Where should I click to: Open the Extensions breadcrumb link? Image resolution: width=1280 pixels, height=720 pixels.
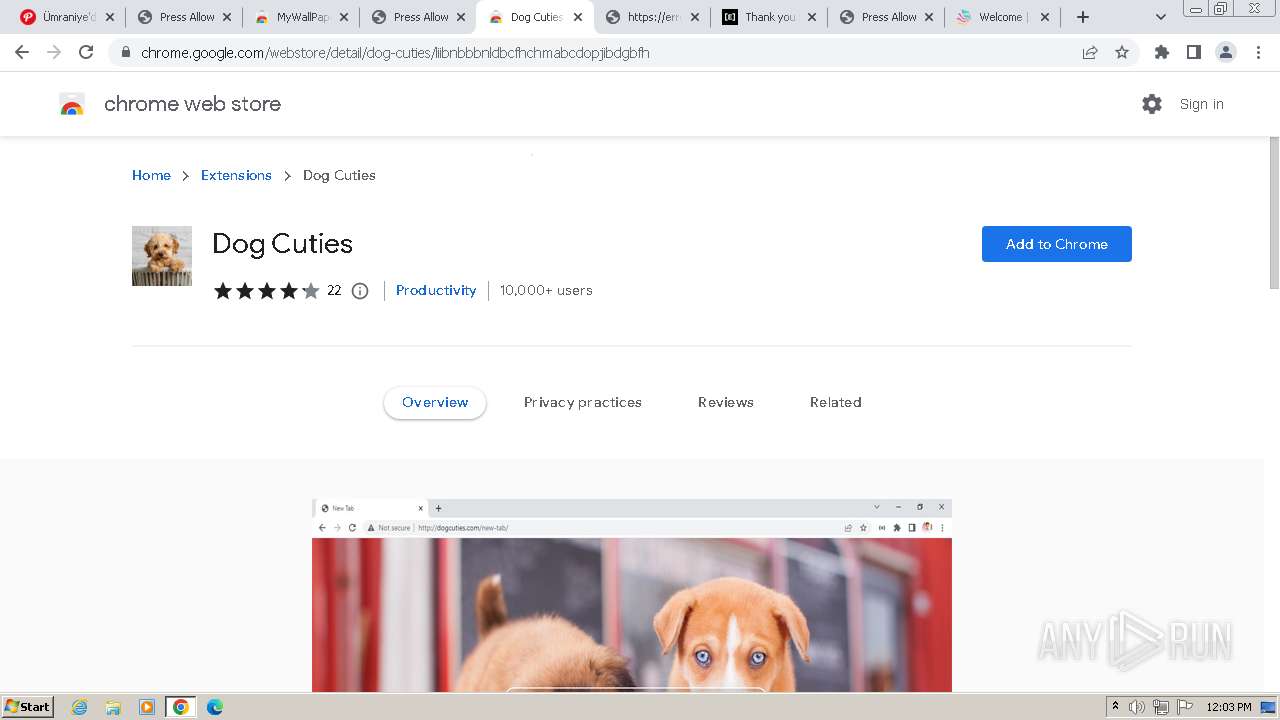(x=236, y=175)
